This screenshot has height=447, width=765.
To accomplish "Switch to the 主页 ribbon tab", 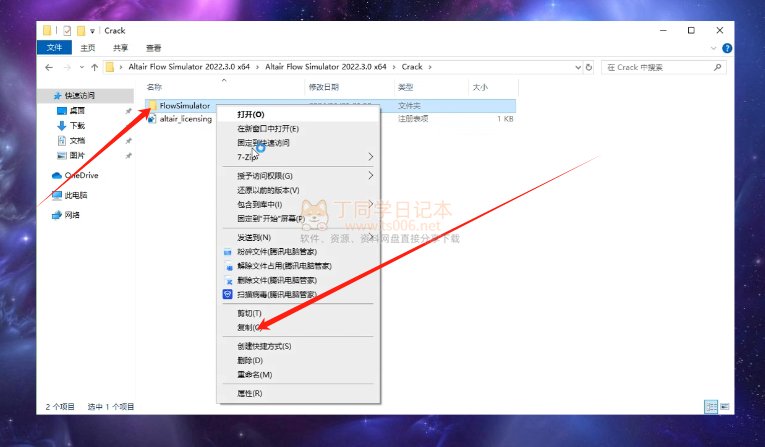I will [x=88, y=48].
